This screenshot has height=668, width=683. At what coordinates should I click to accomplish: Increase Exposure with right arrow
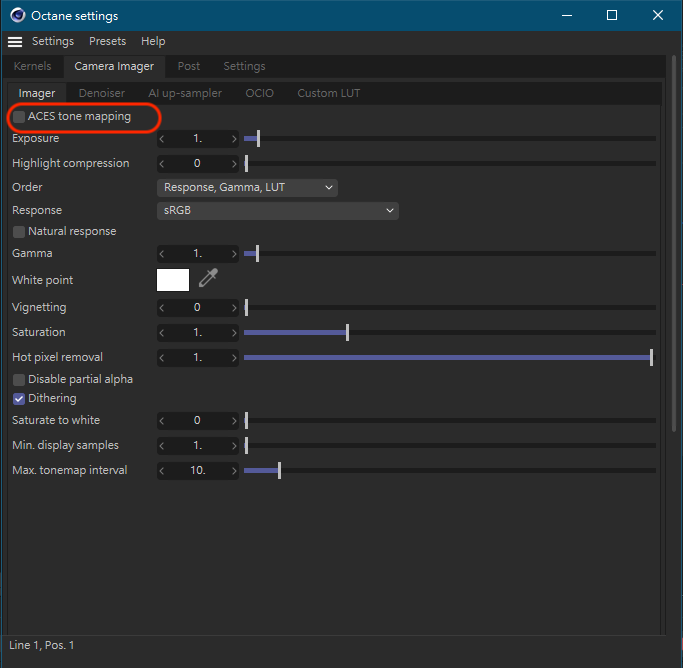tap(234, 139)
